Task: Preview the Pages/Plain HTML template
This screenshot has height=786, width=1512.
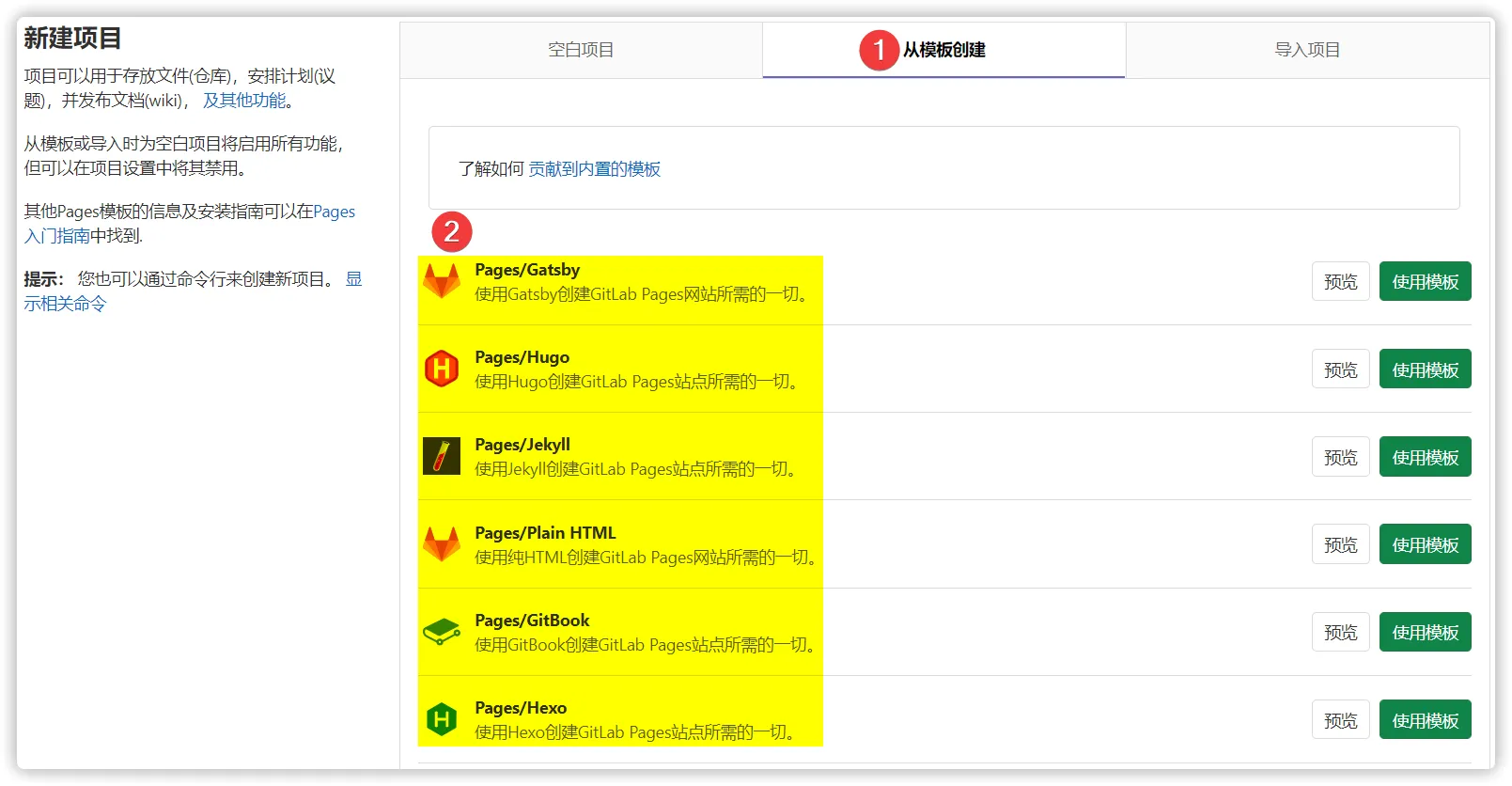Action: click(x=1340, y=544)
